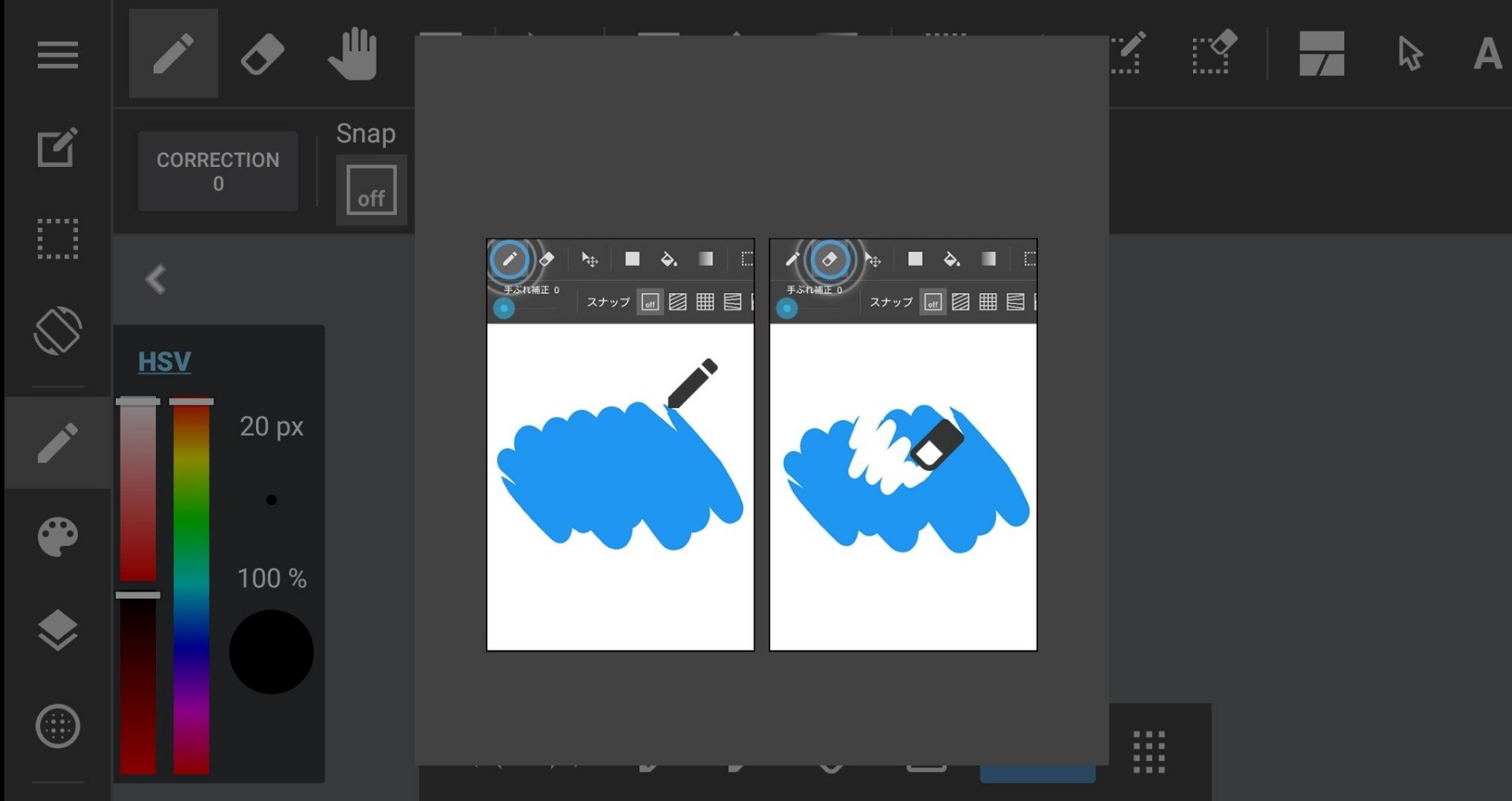The image size is (1512, 801).
Task: Select the panel divide layout tool
Action: (1321, 54)
